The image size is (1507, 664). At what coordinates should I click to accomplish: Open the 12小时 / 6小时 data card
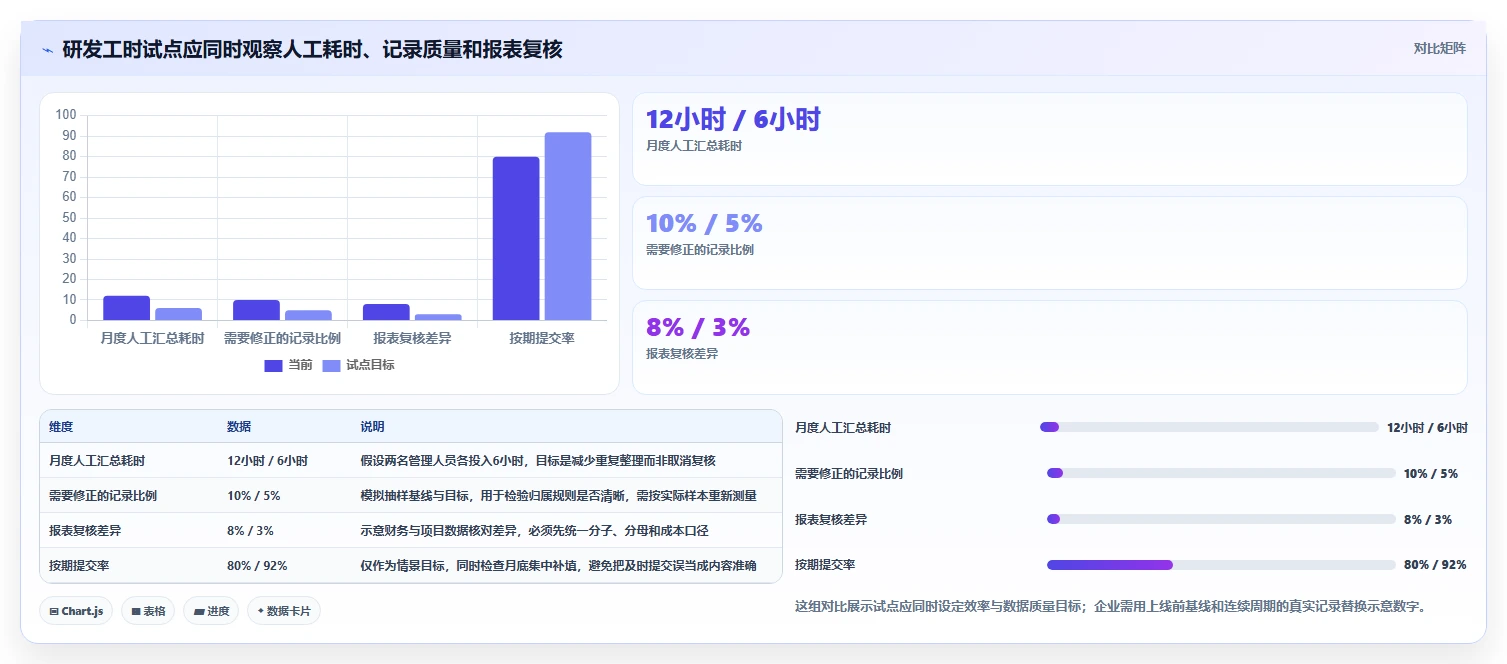pos(1050,139)
